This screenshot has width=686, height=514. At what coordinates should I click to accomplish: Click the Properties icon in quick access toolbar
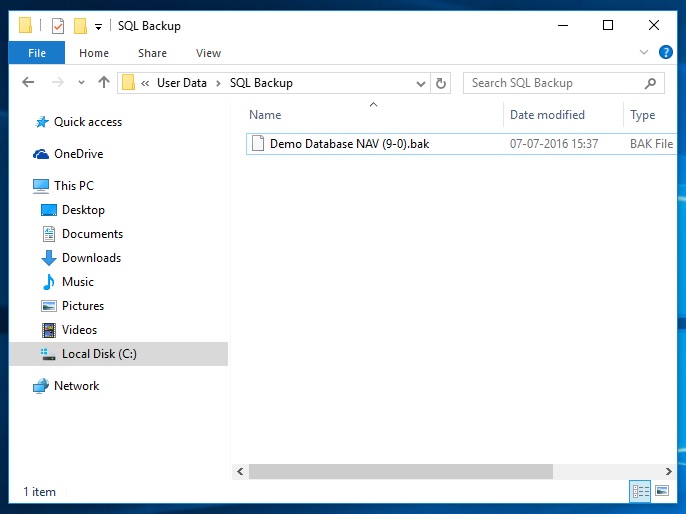(x=57, y=26)
